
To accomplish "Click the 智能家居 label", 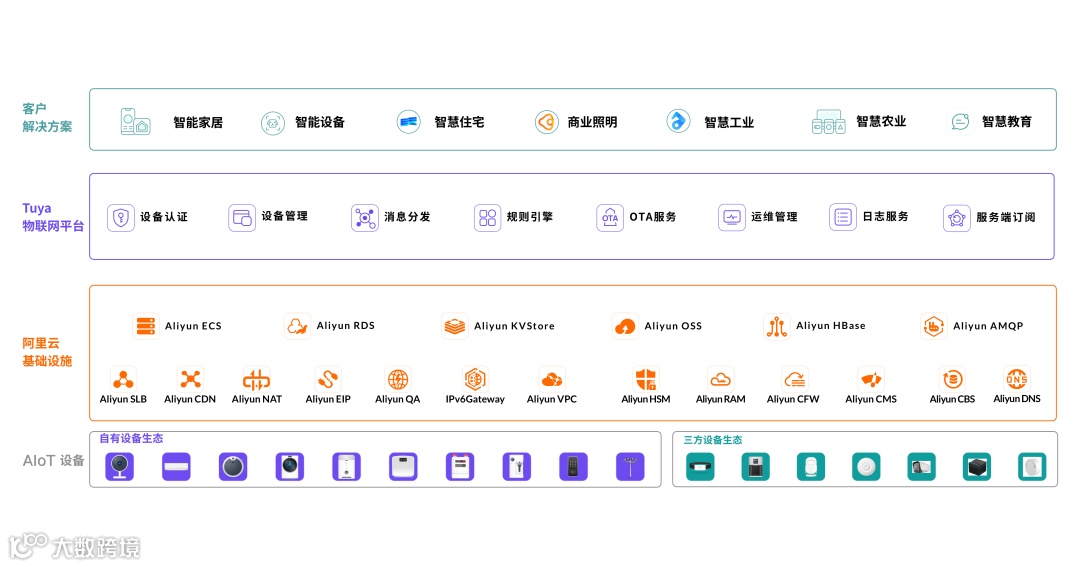I will pyautogui.click(x=198, y=123).
